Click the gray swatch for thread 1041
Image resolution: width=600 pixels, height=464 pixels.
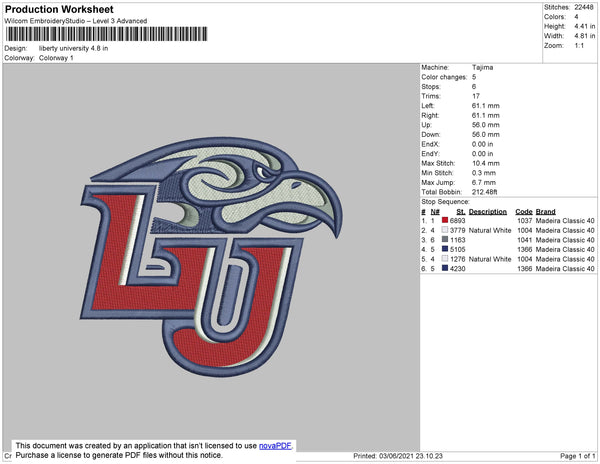click(445, 239)
